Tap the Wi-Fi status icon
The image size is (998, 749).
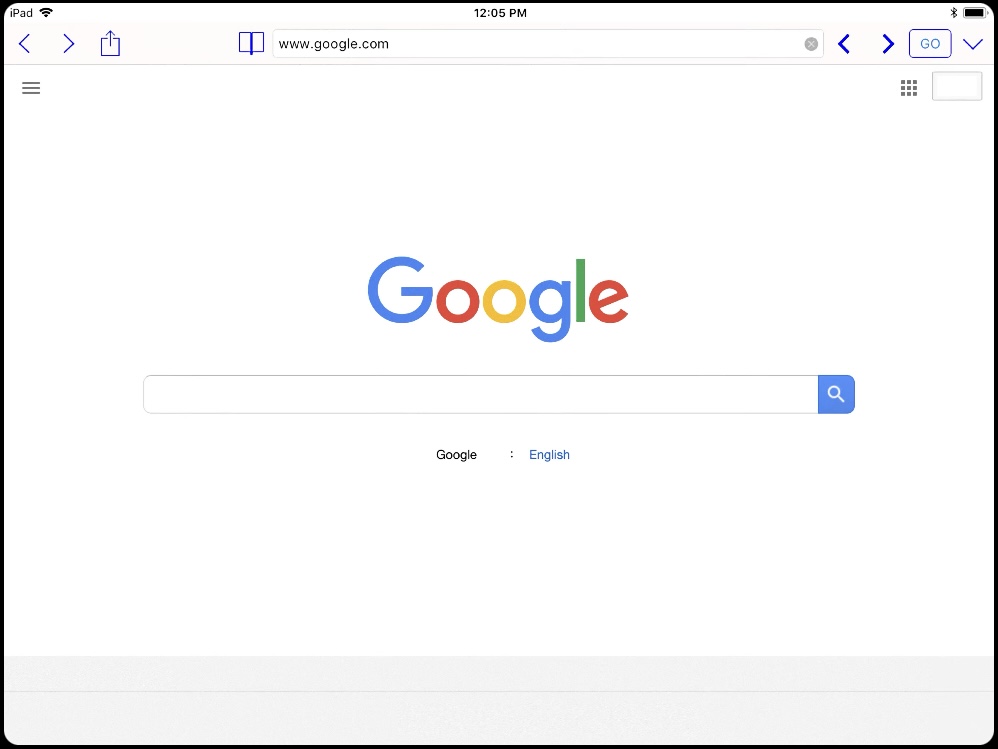(x=46, y=13)
